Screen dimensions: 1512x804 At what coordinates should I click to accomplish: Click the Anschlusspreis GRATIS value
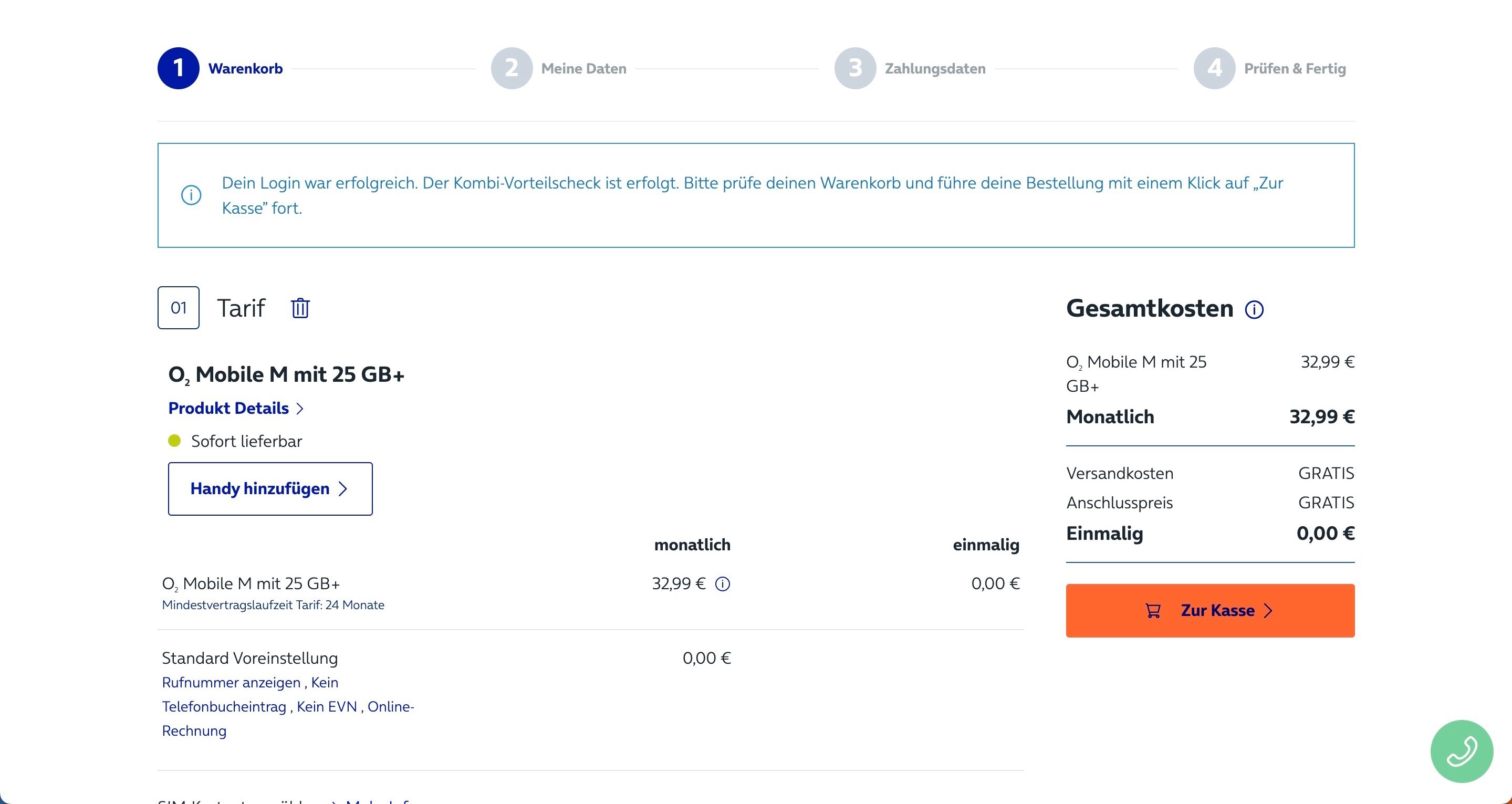(x=1326, y=503)
